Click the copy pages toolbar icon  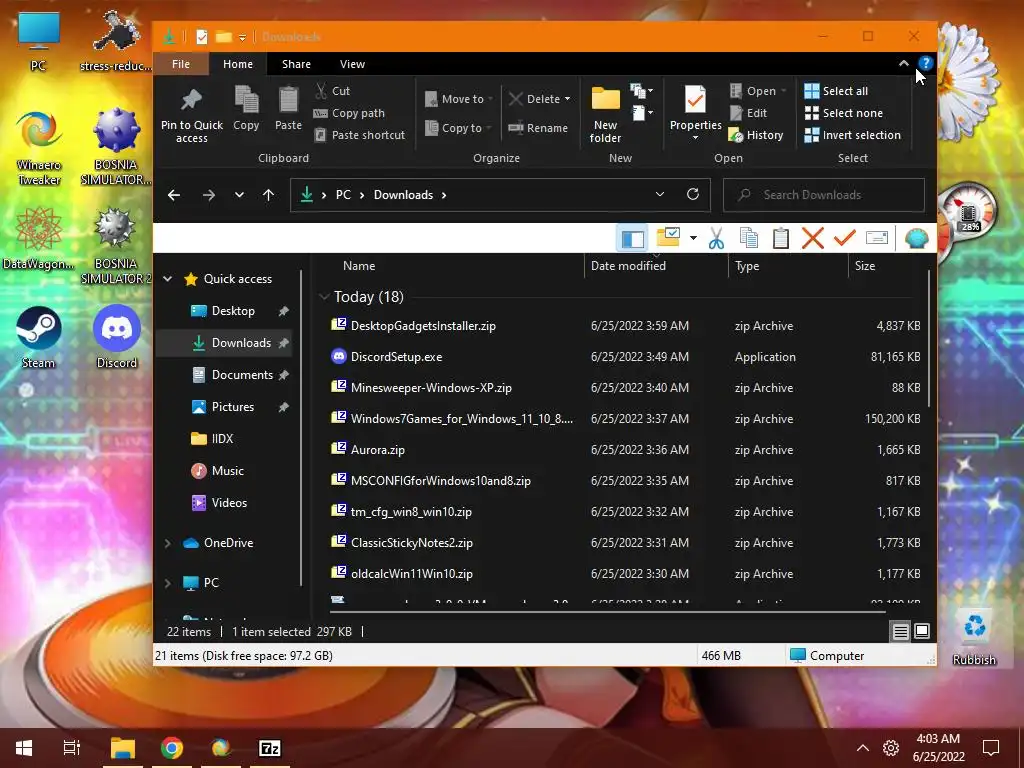748,238
